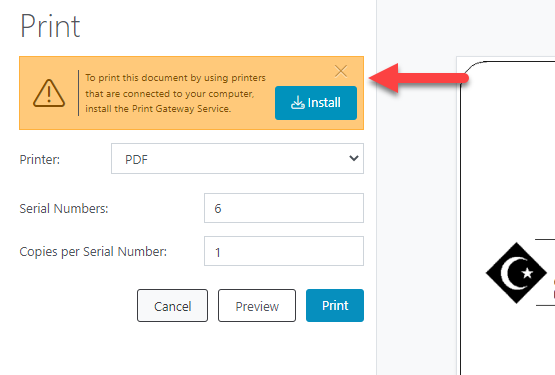The image size is (555, 375).
Task: Click the Print page heading
Action: 50,26
